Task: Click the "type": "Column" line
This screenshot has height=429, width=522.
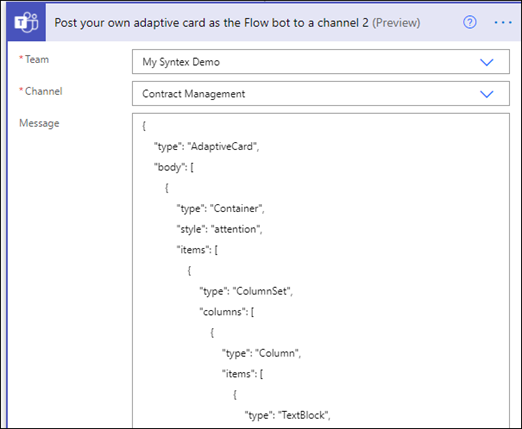Action: coord(261,353)
